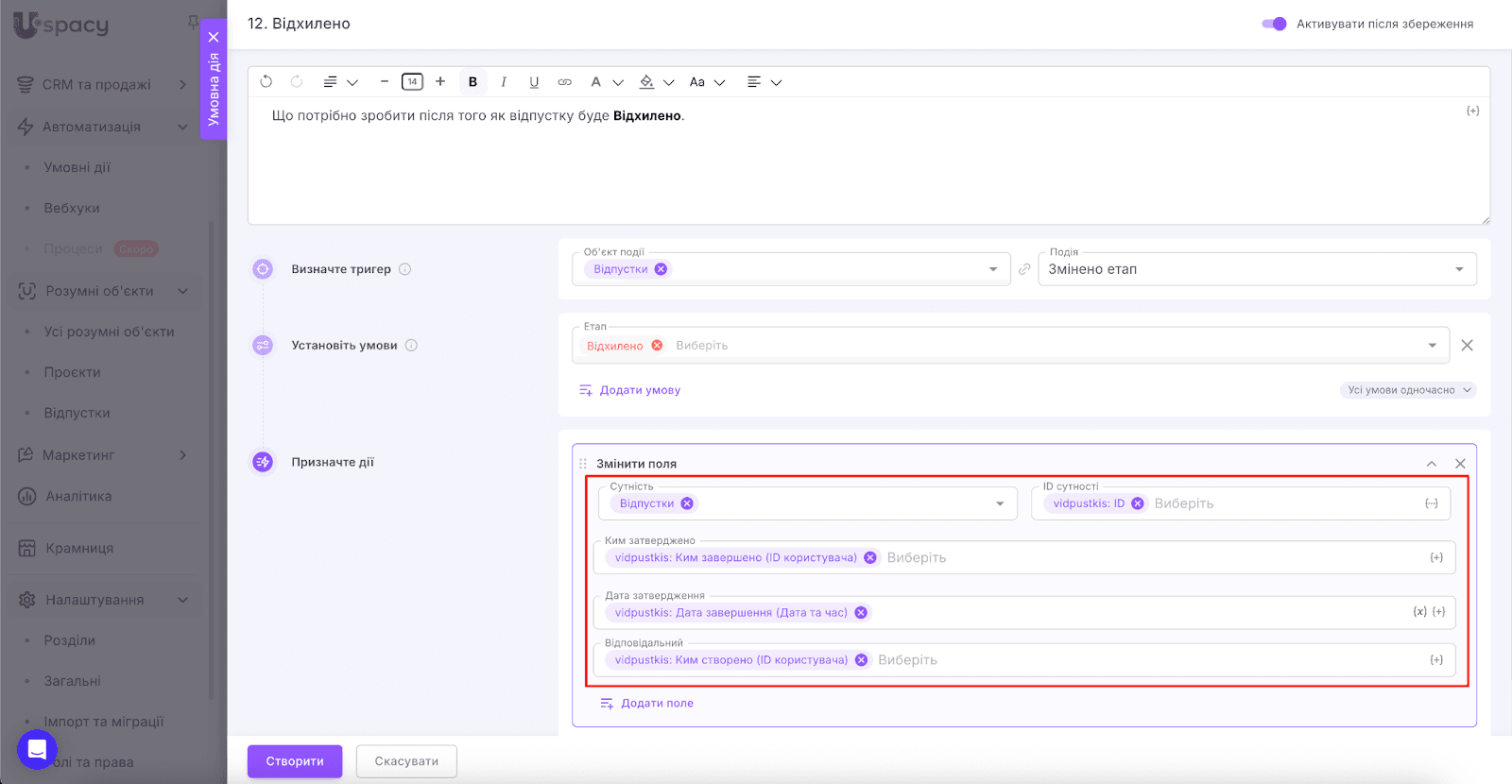Remove the Відхилено stage tag
Viewport: 1512px width, 784px height.
click(657, 346)
